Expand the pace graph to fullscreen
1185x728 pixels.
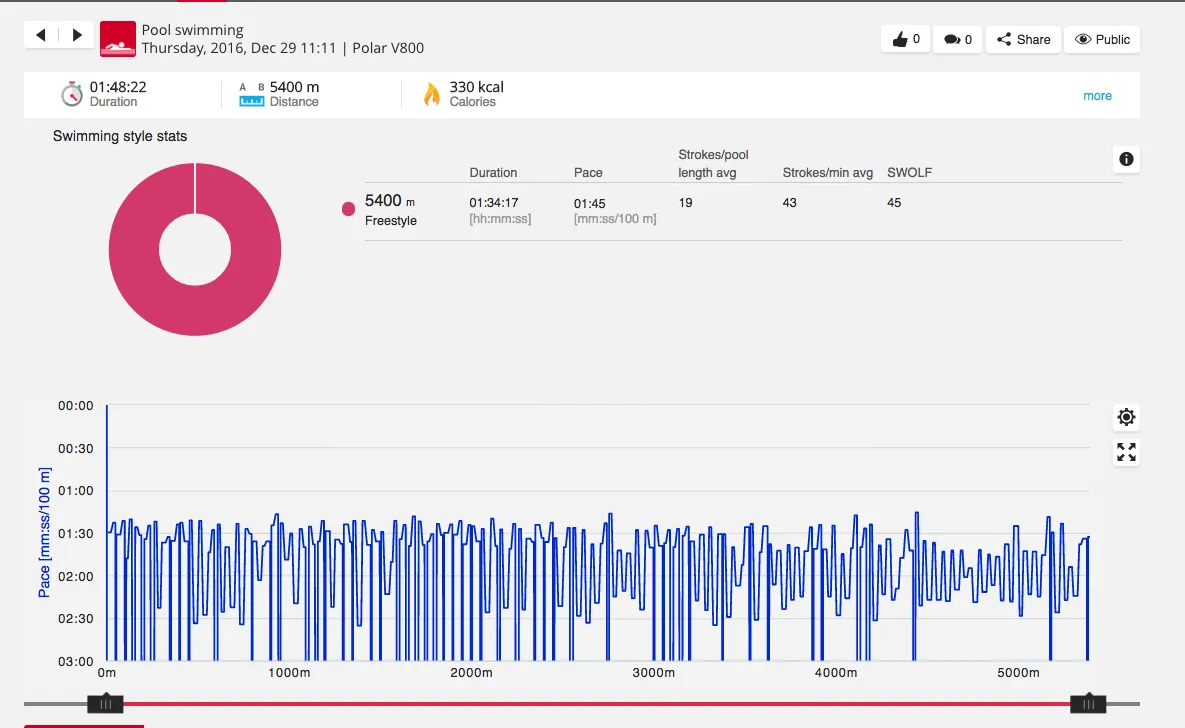1126,453
